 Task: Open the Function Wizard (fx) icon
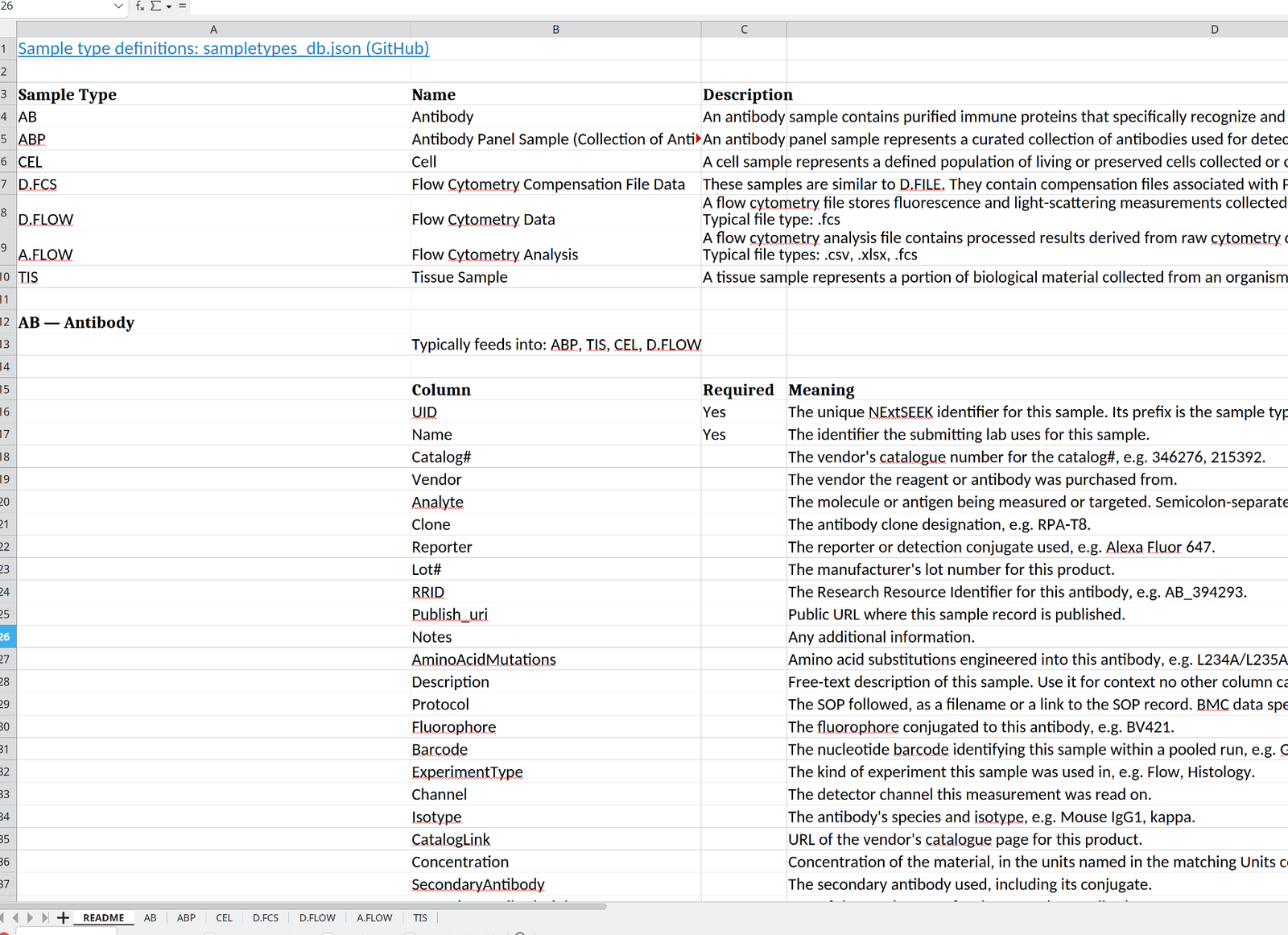pos(140,6)
